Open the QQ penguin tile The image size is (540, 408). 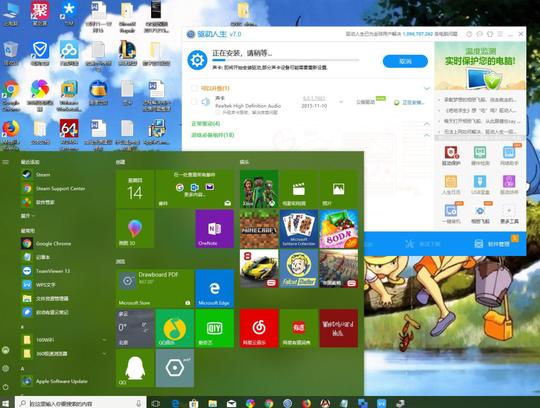point(135,368)
